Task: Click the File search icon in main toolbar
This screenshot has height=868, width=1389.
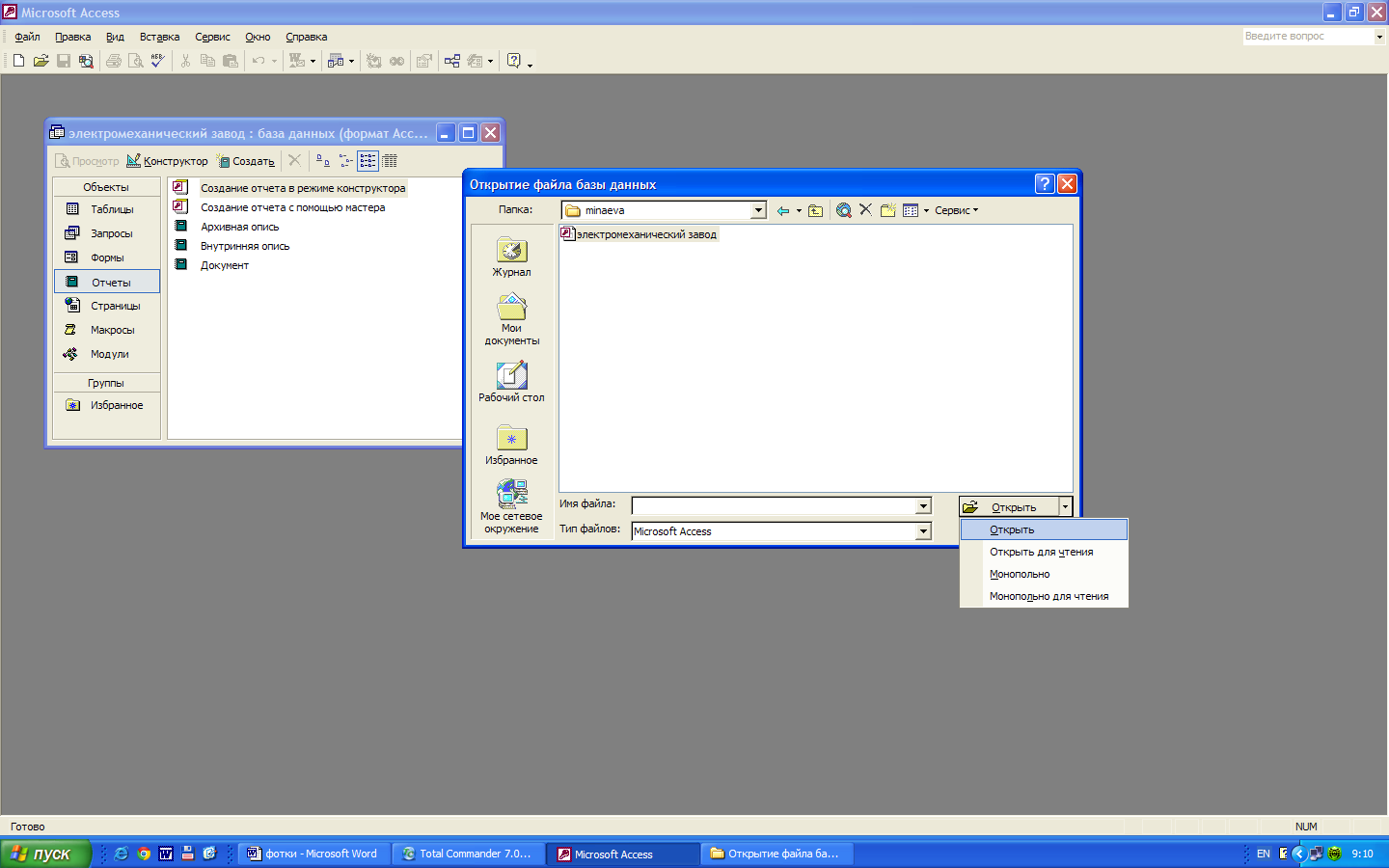Action: pyautogui.click(x=86, y=61)
